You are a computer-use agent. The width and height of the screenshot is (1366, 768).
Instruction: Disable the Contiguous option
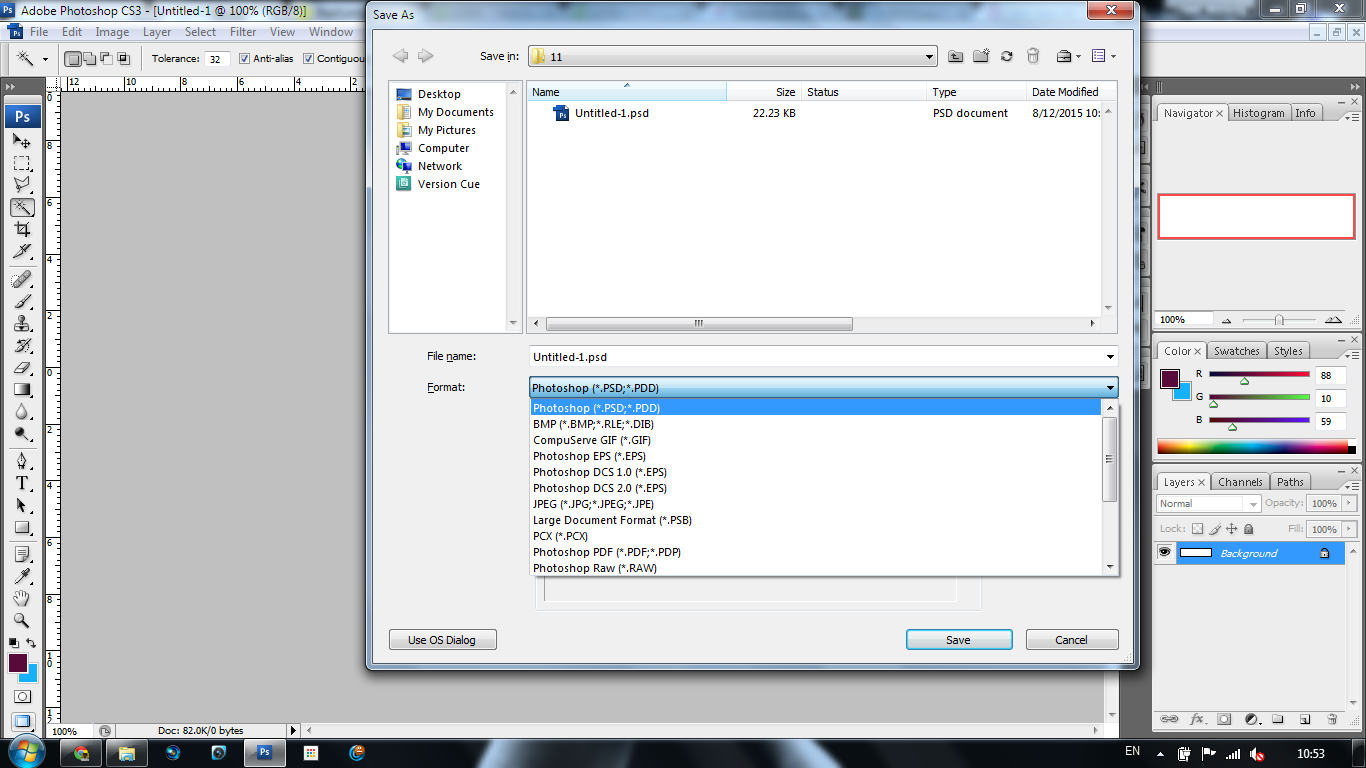pyautogui.click(x=310, y=58)
